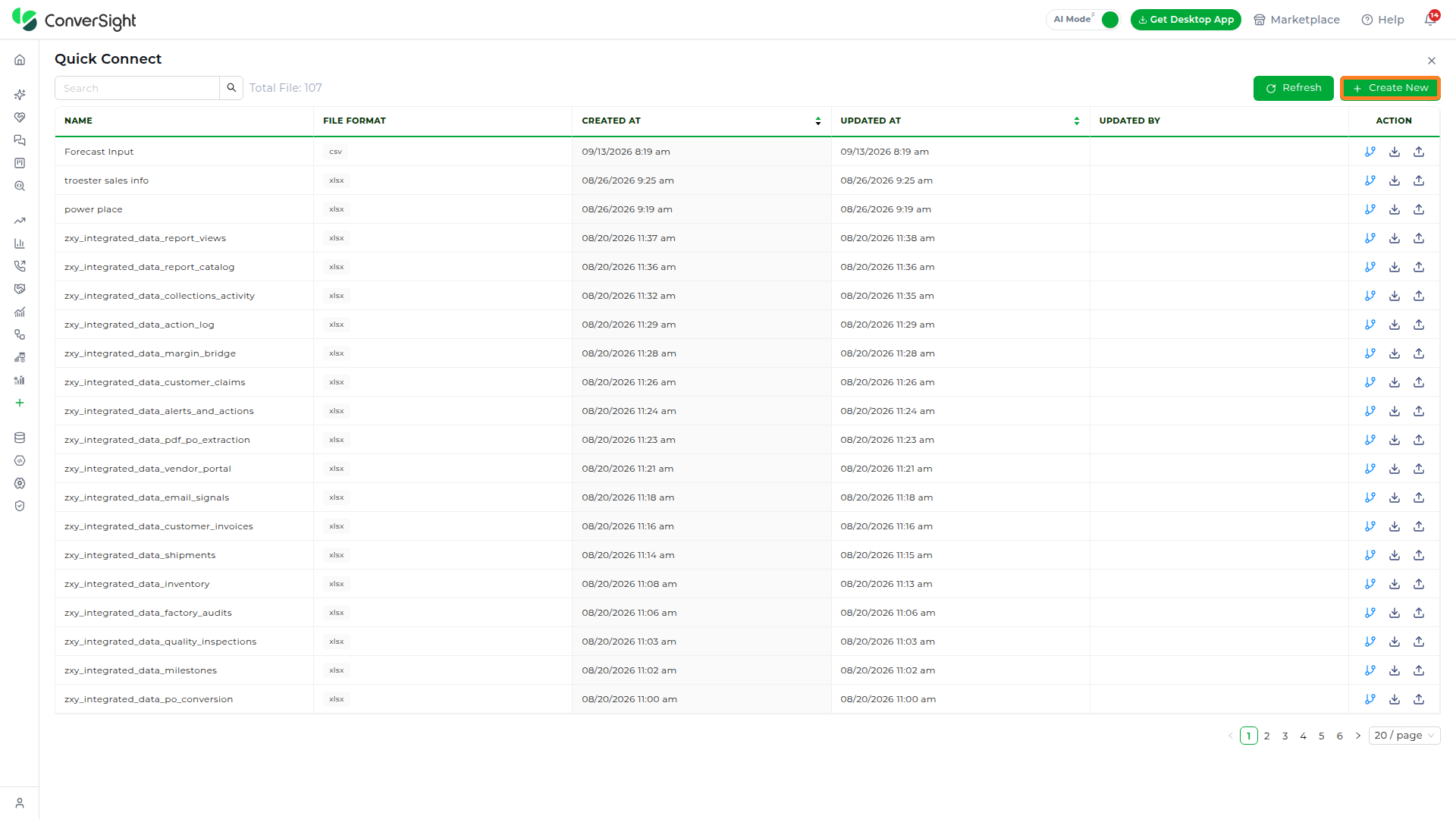Upload to zxy_integrated_data_inventory row
This screenshot has height=819, width=1456.
pyautogui.click(x=1419, y=584)
